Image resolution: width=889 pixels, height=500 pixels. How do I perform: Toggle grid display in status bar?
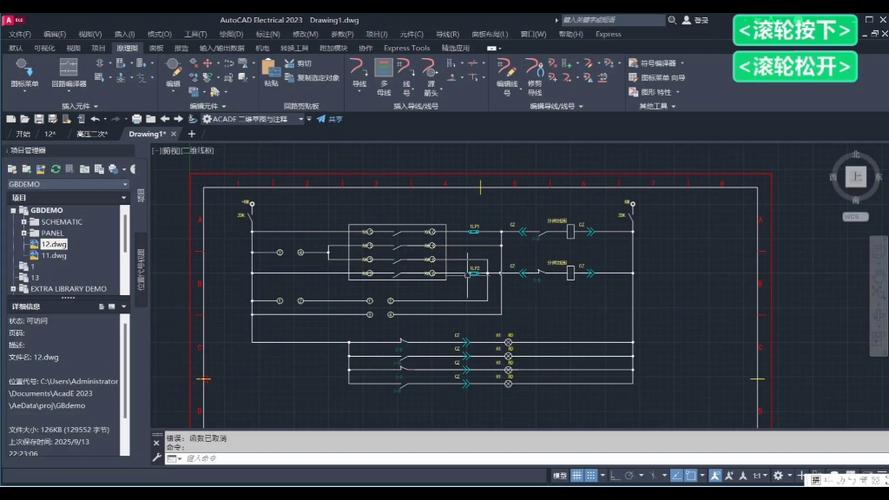coord(577,476)
